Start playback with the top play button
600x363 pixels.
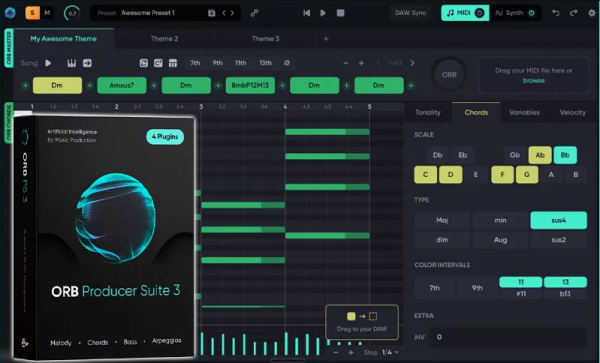(x=323, y=13)
